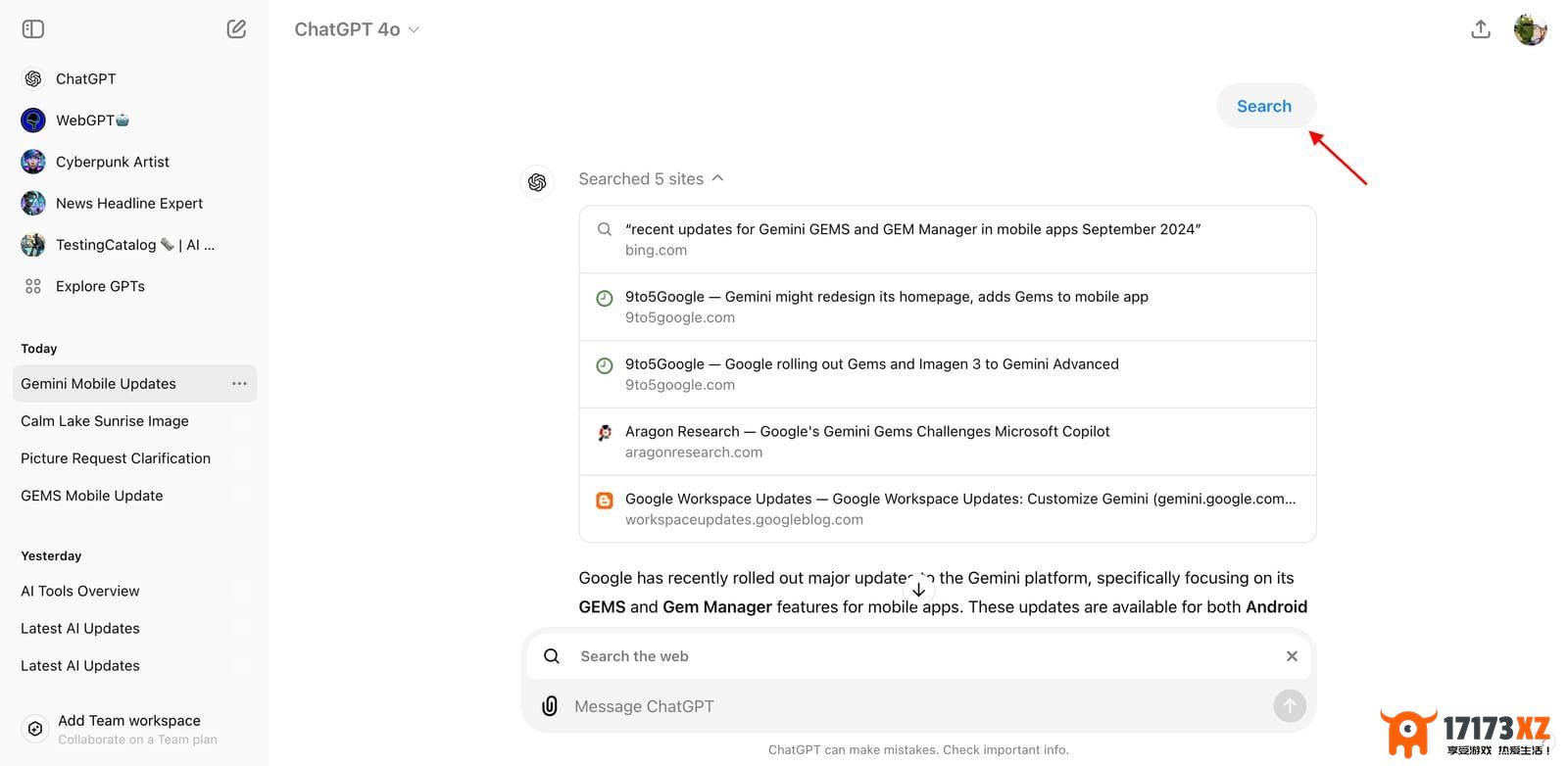Open the user profile avatar
1568x766 pixels.
pyautogui.click(x=1530, y=29)
